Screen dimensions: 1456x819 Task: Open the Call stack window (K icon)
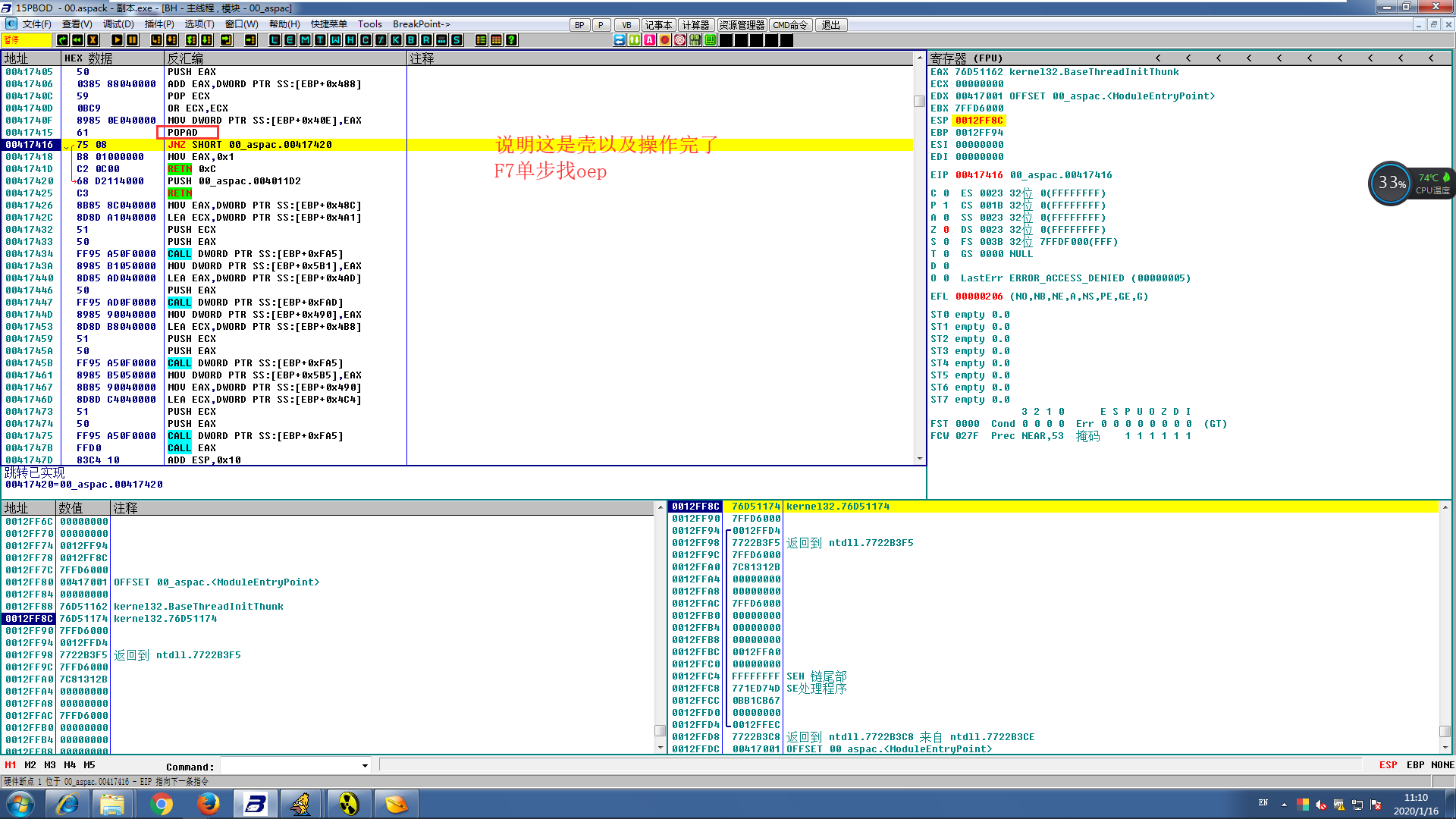coord(396,40)
